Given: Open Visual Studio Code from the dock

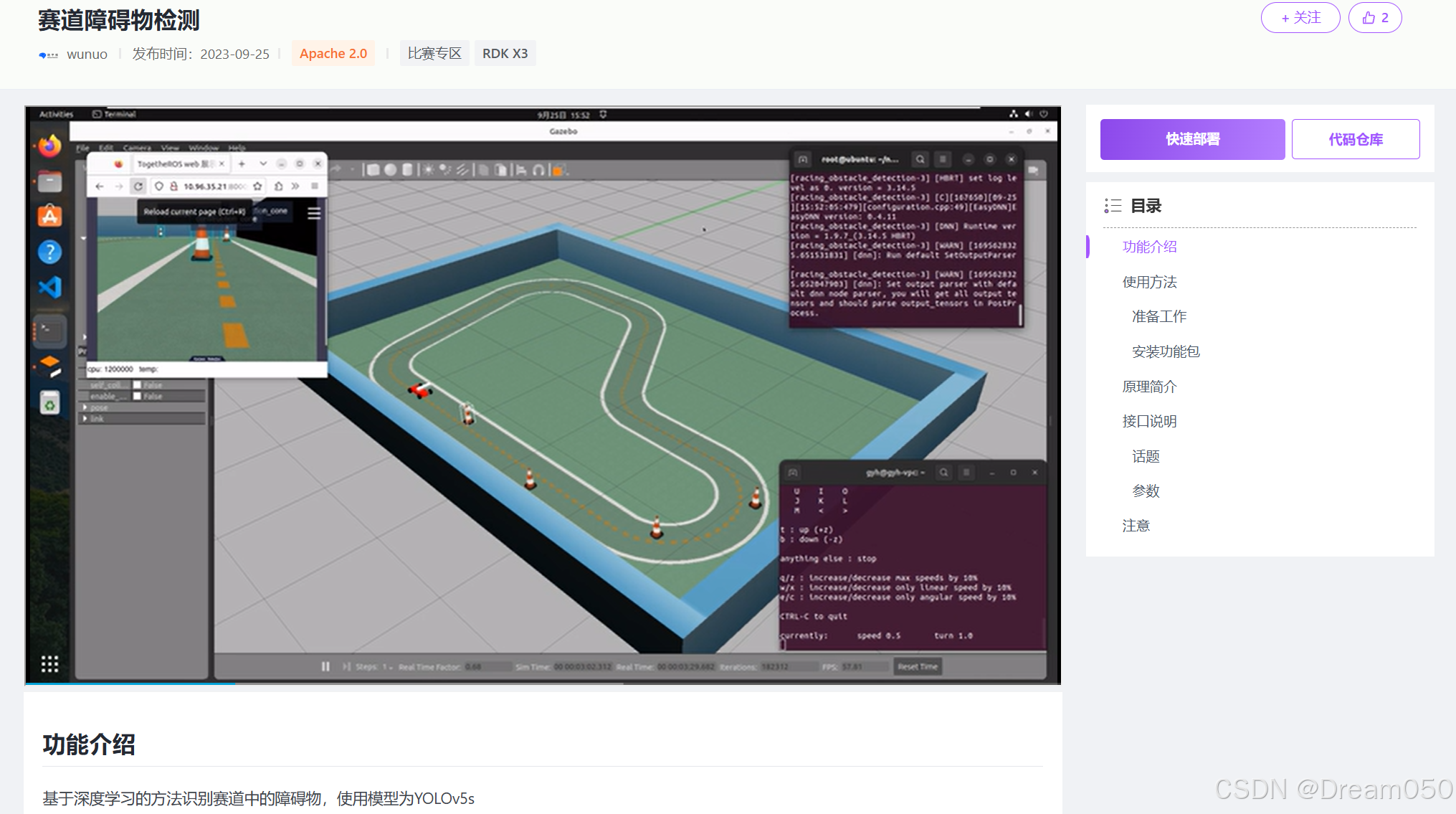Looking at the screenshot, I should 49,288.
